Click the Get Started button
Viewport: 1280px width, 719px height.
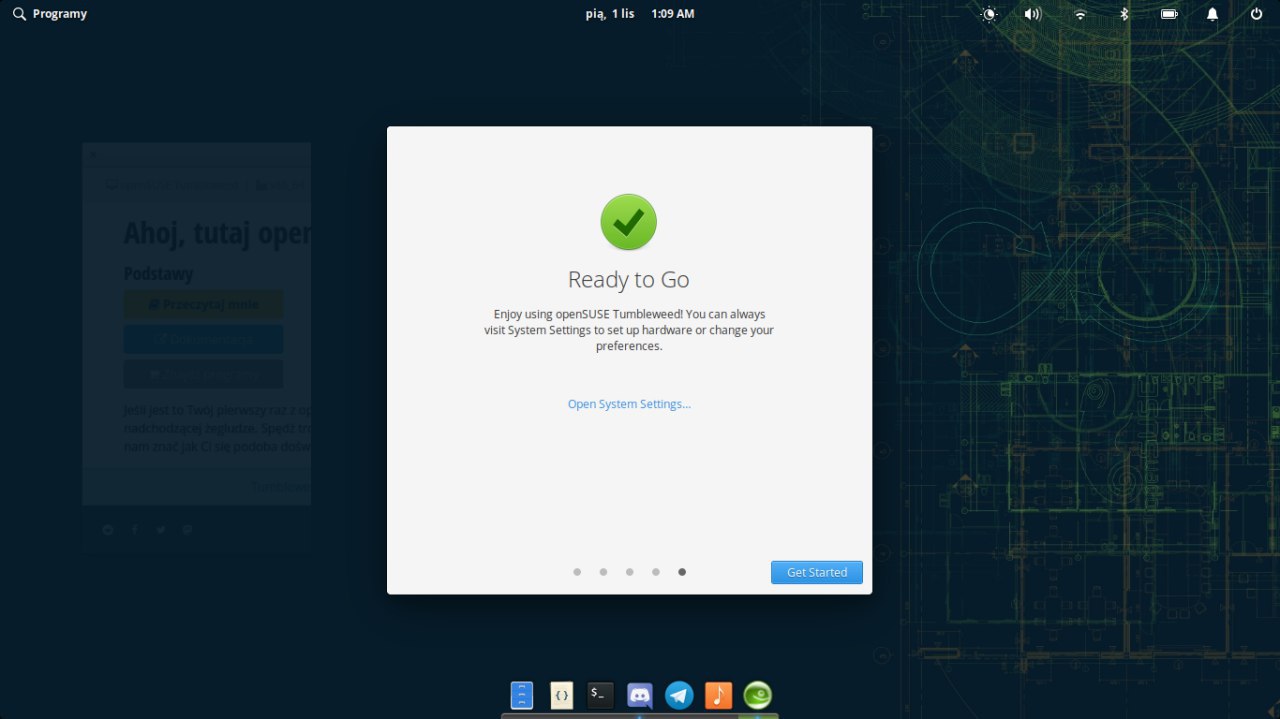tap(816, 572)
